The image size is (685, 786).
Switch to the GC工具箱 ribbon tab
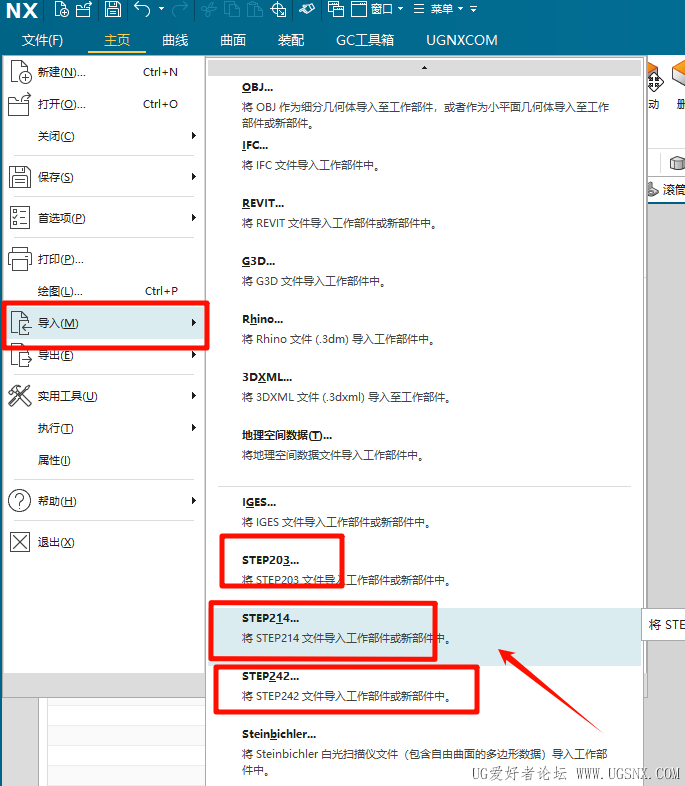point(365,40)
